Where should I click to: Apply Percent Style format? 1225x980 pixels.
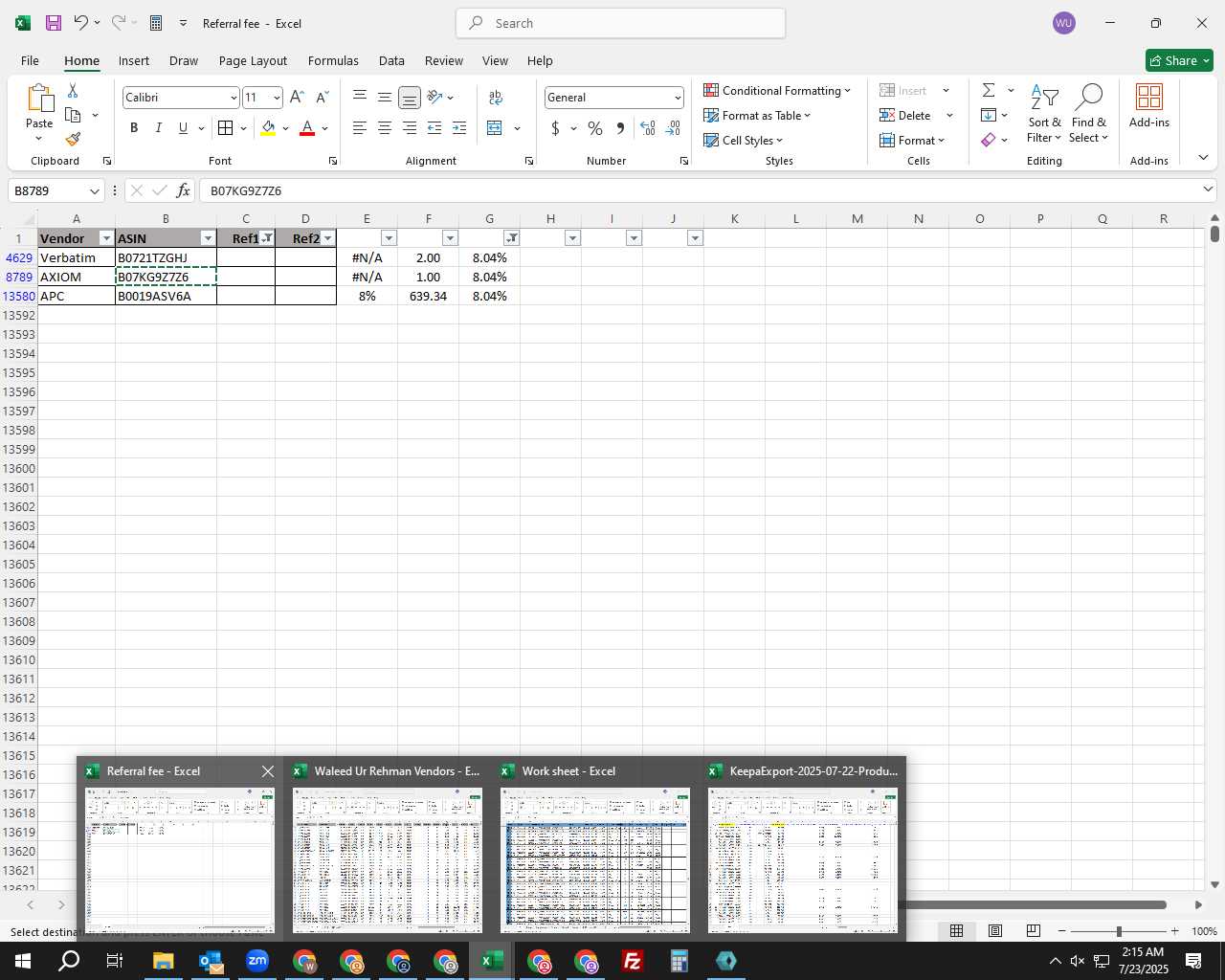click(x=595, y=128)
